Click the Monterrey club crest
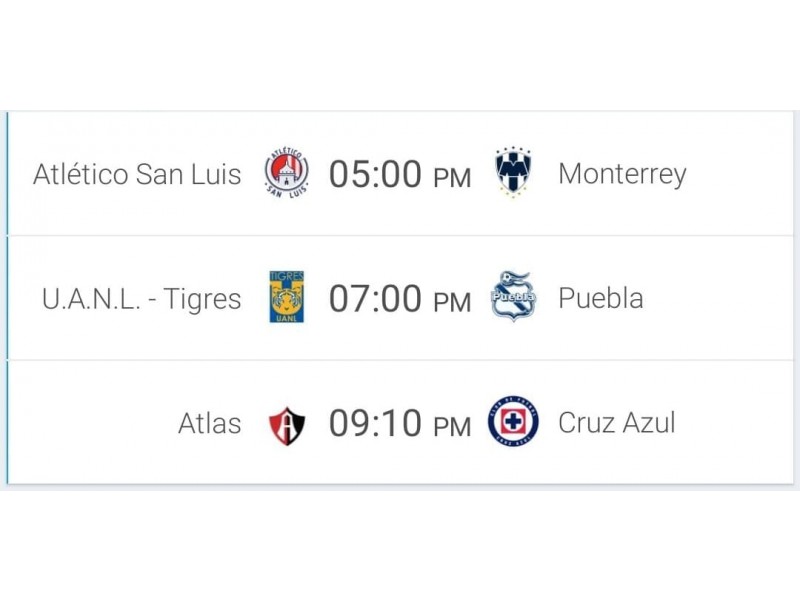 [513, 173]
